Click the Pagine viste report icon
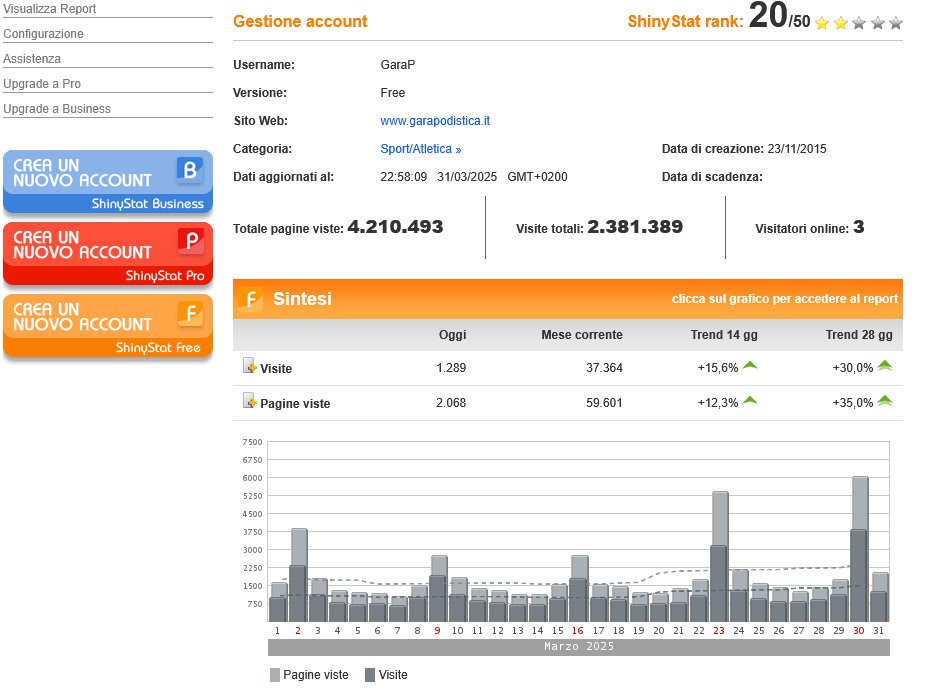 pyautogui.click(x=250, y=401)
